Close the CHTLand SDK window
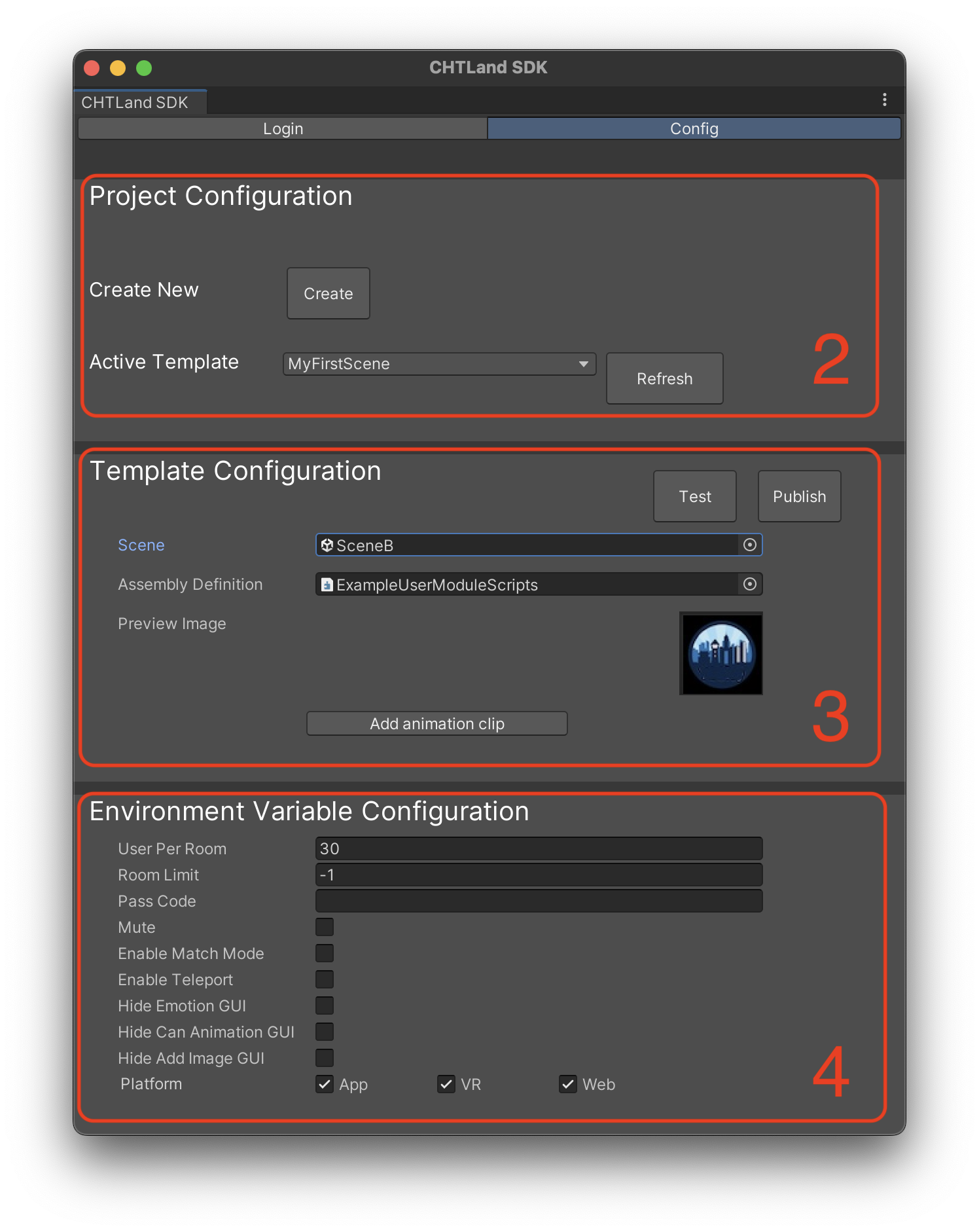Viewport: 979px width, 1232px height. click(x=92, y=68)
